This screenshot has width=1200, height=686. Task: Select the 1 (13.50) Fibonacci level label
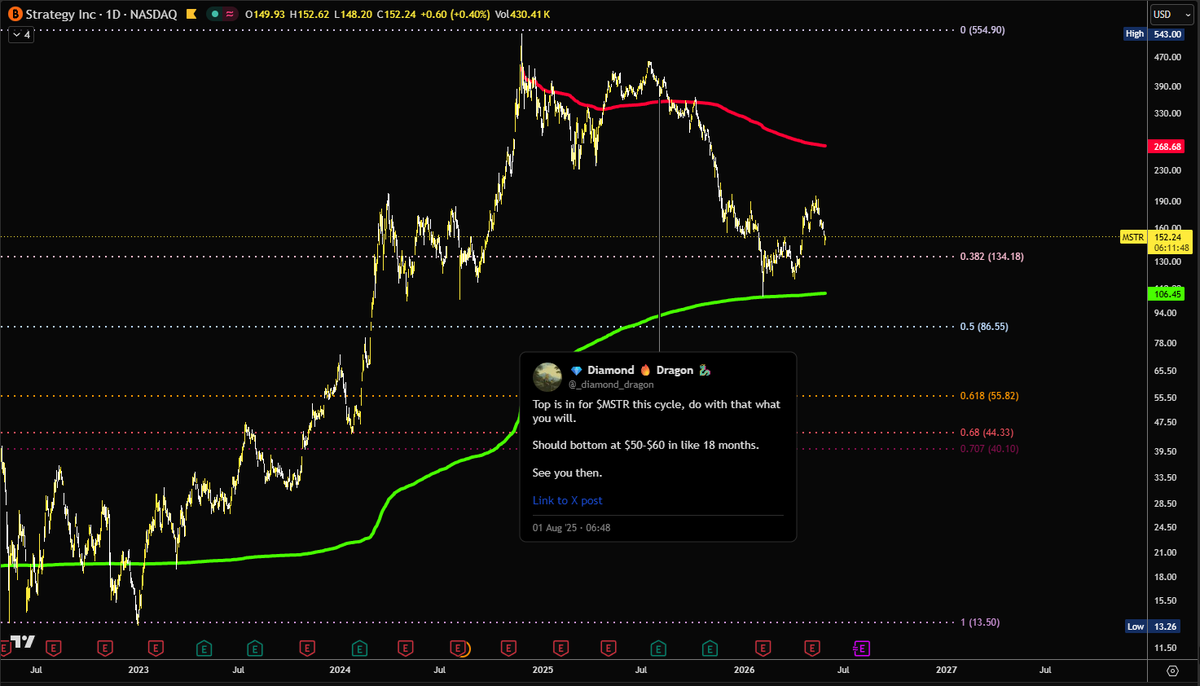click(x=981, y=622)
